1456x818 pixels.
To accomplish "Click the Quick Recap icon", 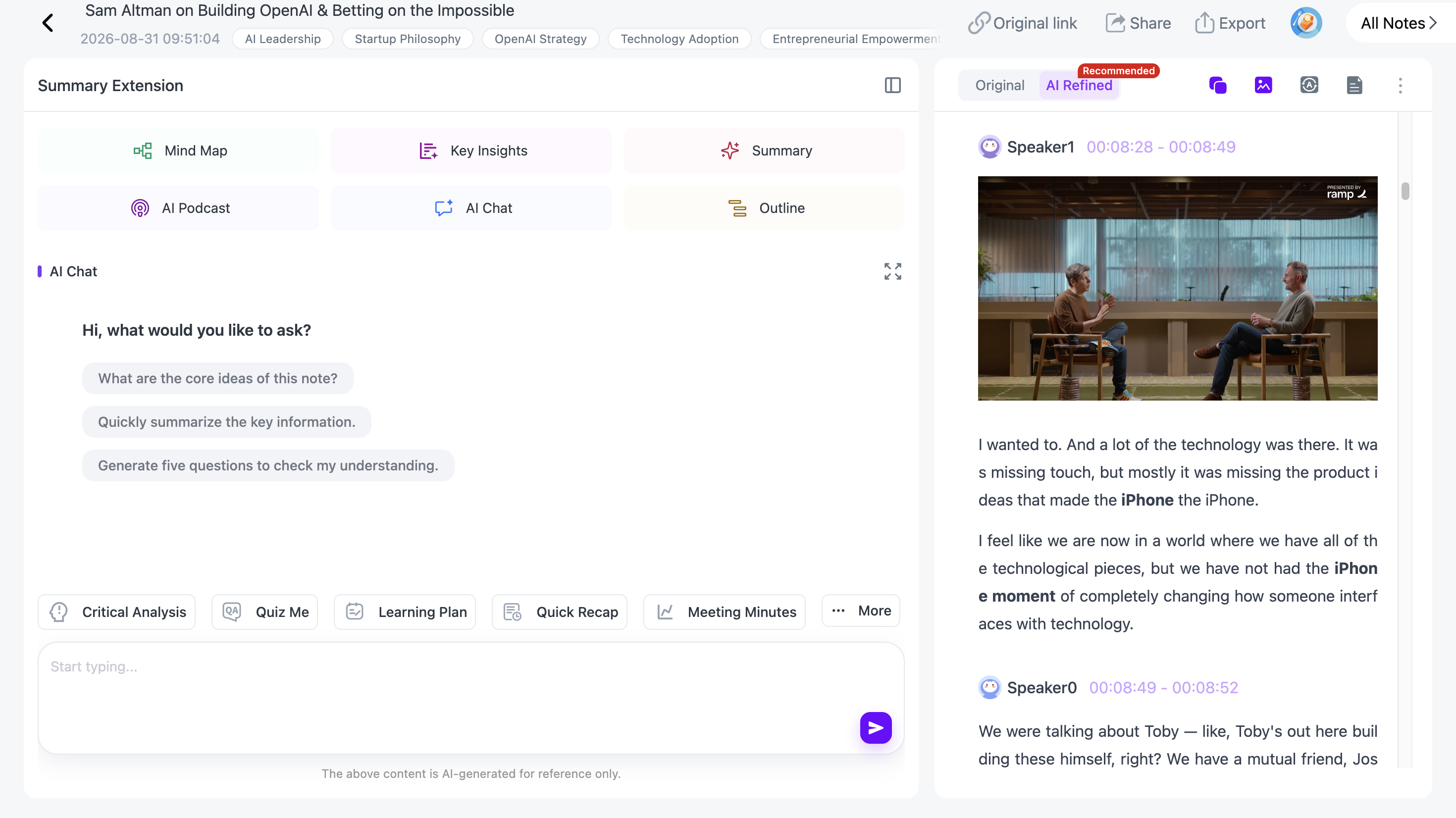I will click(x=512, y=612).
